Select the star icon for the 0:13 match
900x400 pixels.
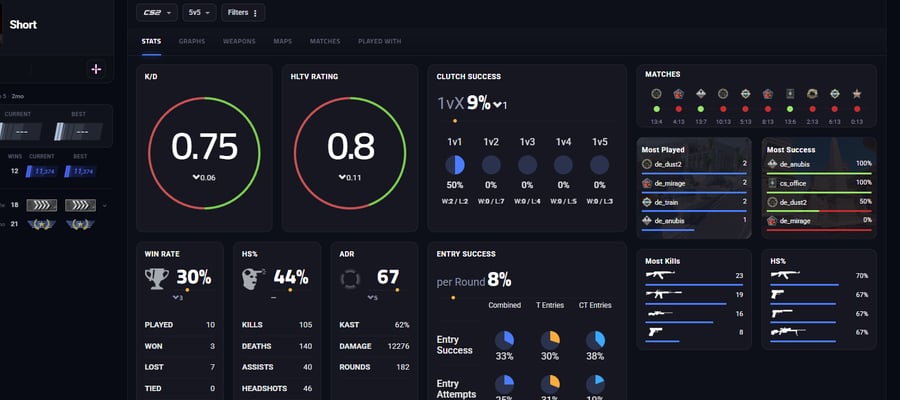857,94
